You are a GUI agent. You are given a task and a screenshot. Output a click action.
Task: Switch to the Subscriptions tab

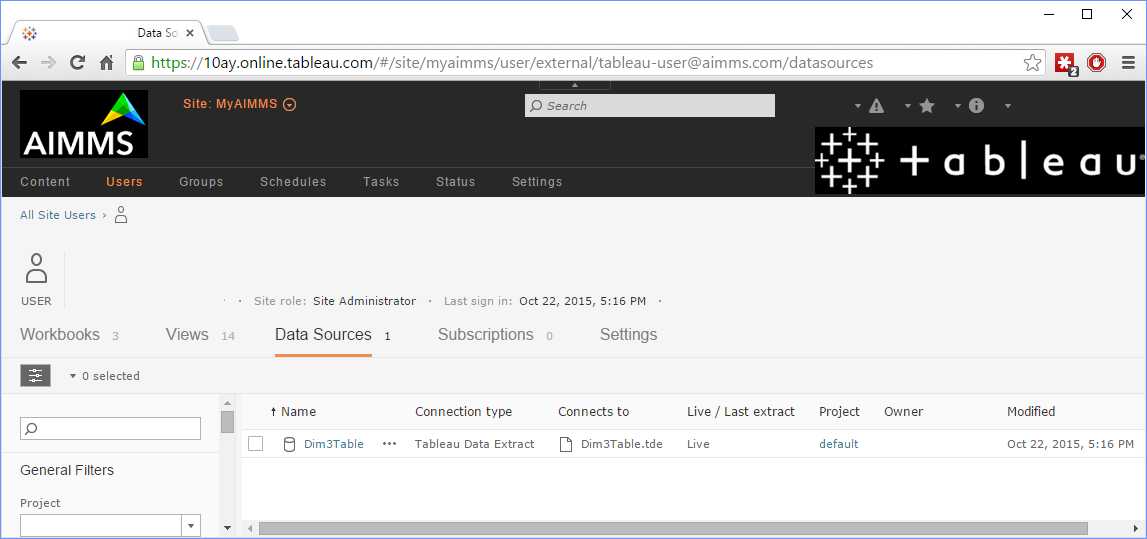495,335
